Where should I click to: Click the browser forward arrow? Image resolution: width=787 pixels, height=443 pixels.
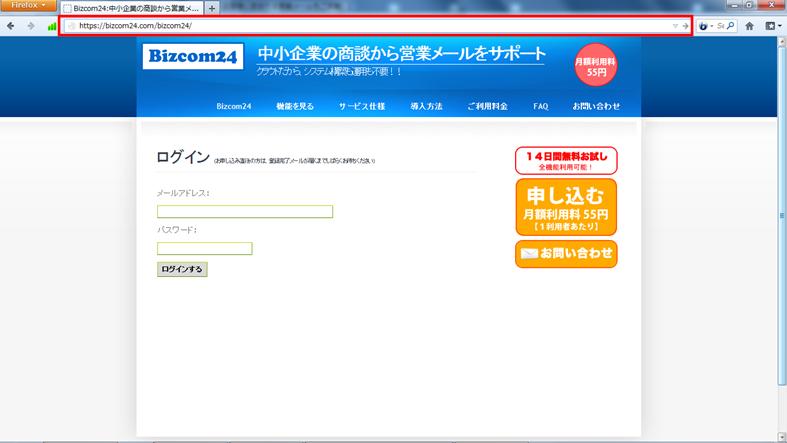point(31,26)
